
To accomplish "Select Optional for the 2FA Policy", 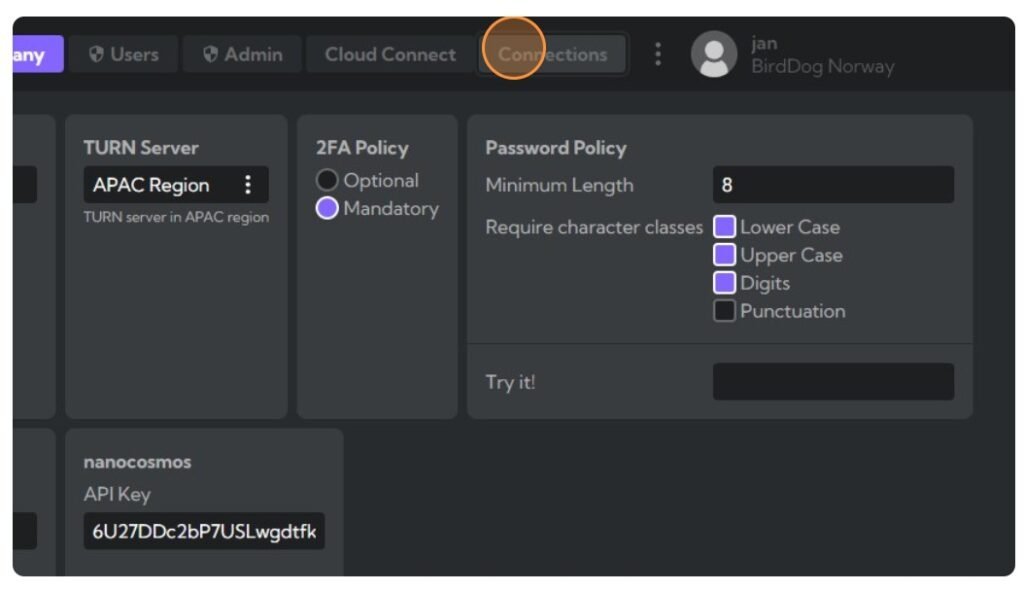I will (x=327, y=181).
